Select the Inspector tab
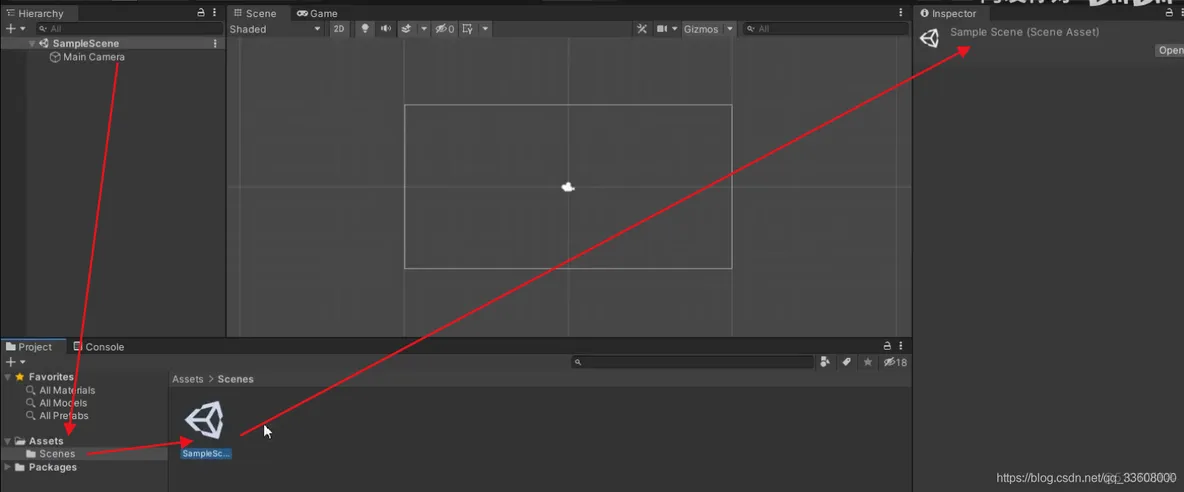Image resolution: width=1184 pixels, height=492 pixels. [x=948, y=13]
